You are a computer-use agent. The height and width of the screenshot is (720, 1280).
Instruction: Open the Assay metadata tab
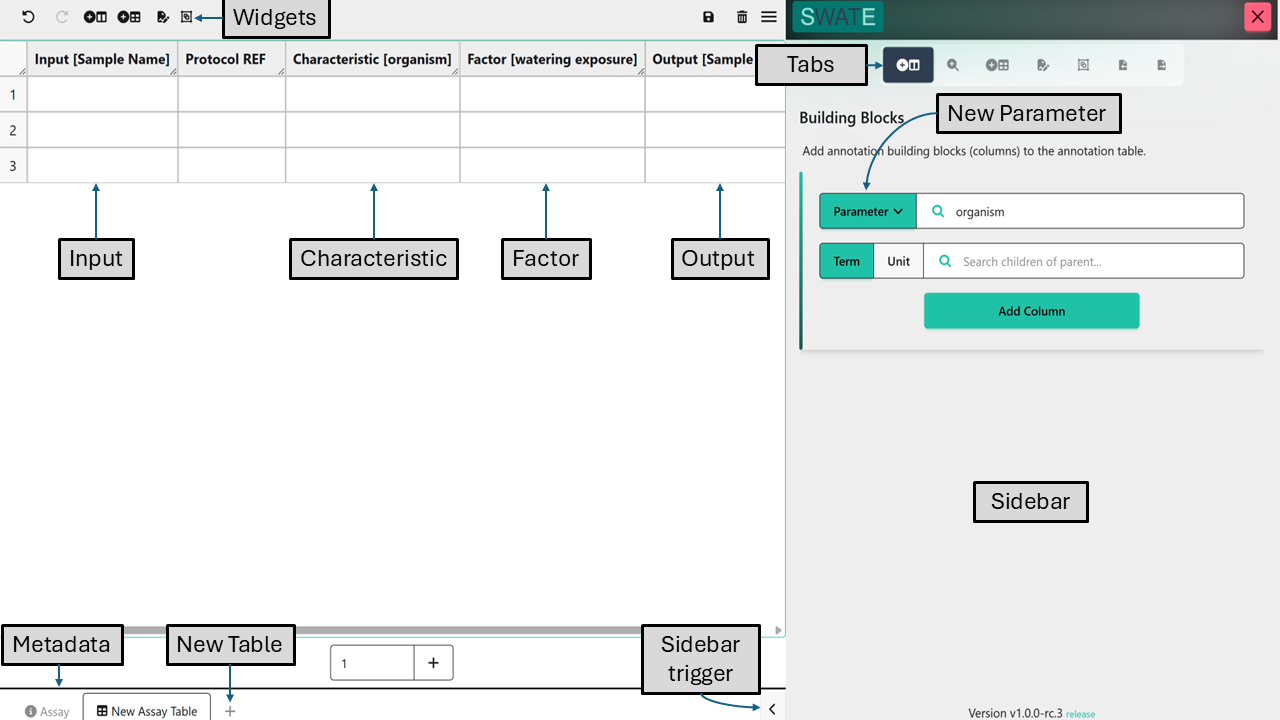(x=47, y=711)
